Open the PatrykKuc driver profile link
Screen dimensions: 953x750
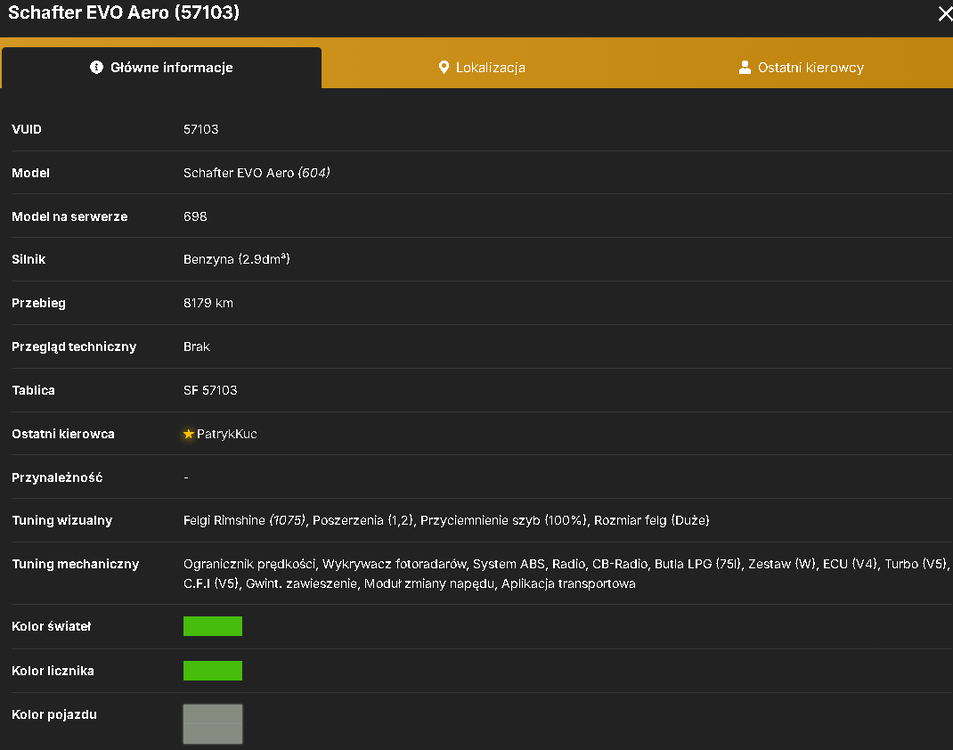click(x=227, y=434)
